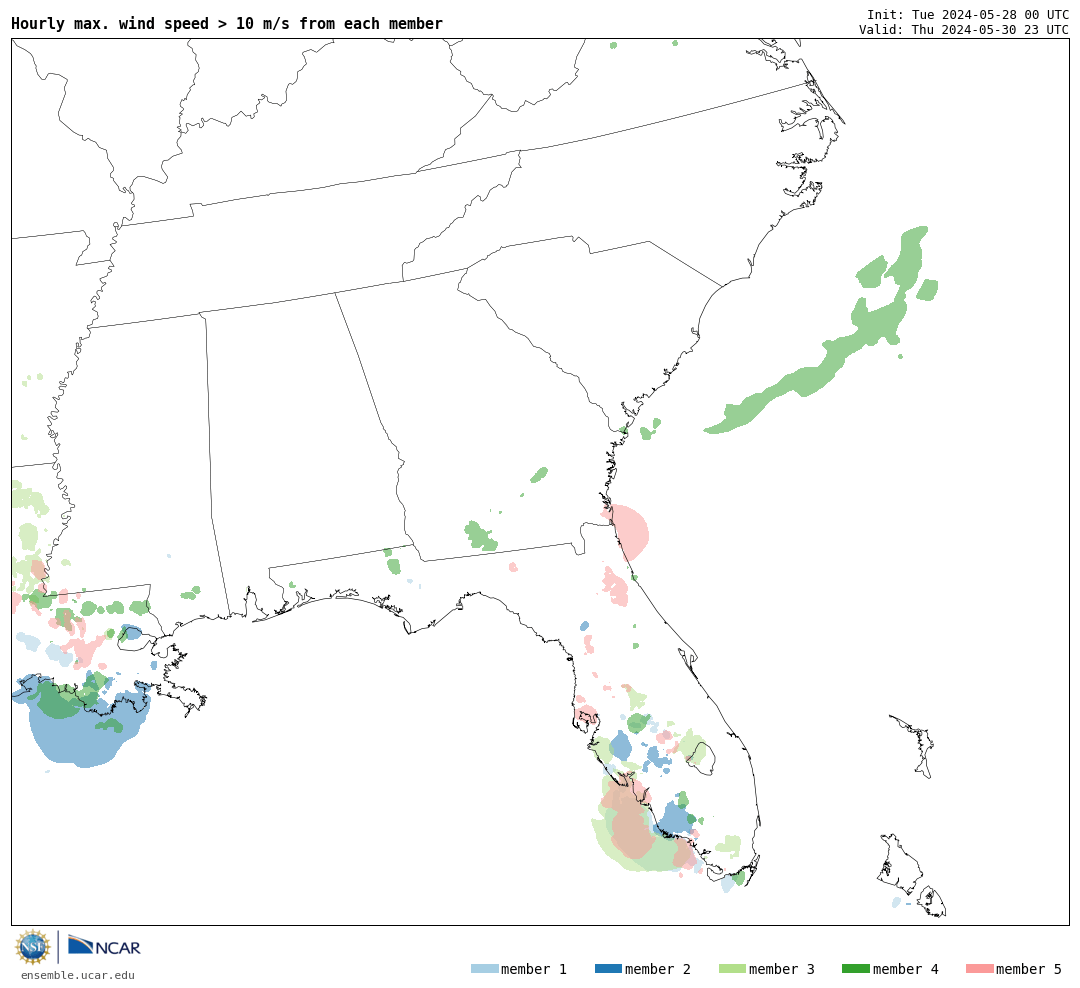Viewport: 1080px width, 988px height.
Task: Click the member 1 legend color swatch
Action: click(484, 969)
